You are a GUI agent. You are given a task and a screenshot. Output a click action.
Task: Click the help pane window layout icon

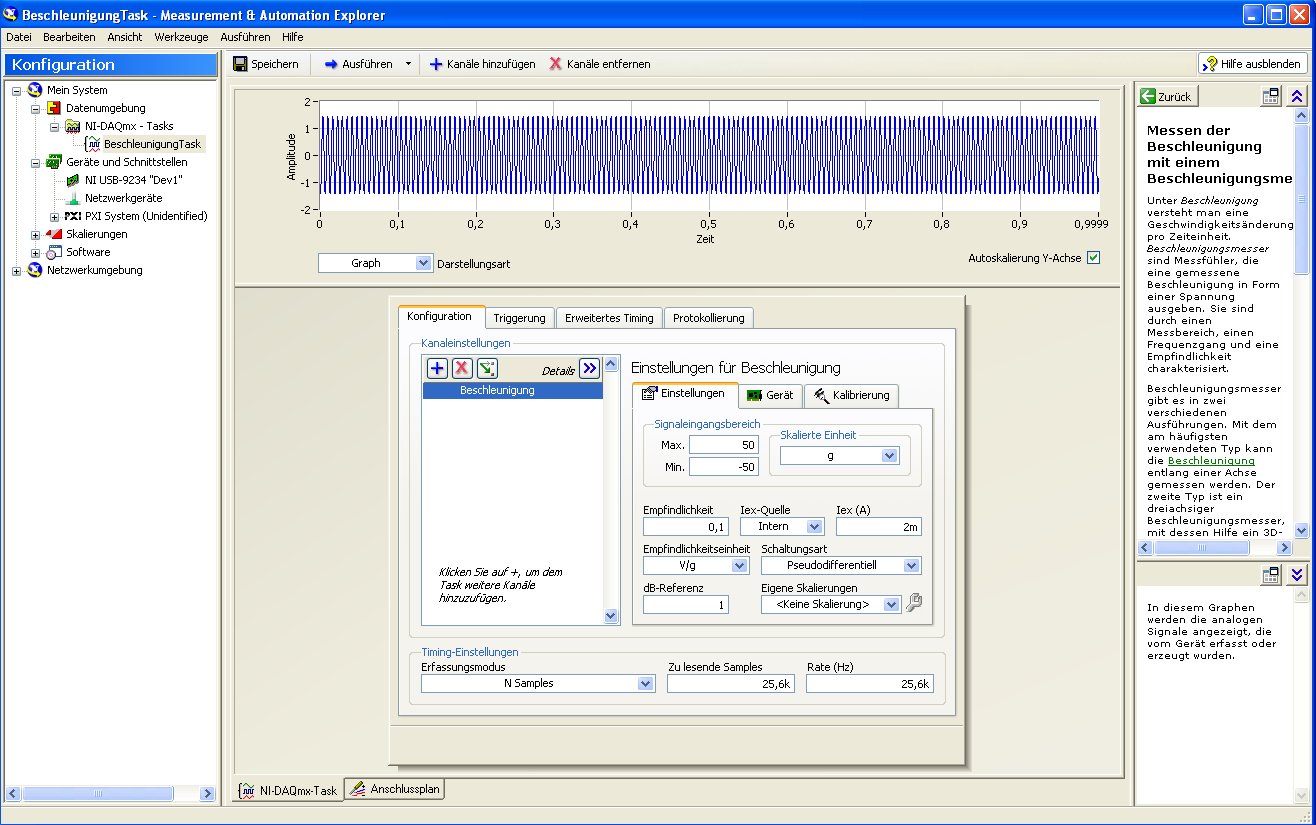(x=1271, y=97)
